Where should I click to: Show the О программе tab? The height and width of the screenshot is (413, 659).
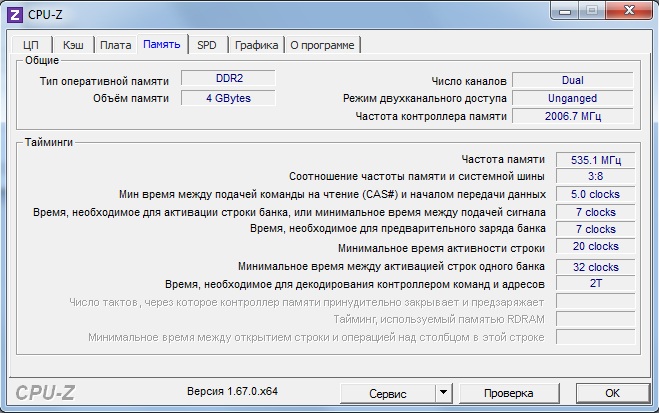(322, 45)
